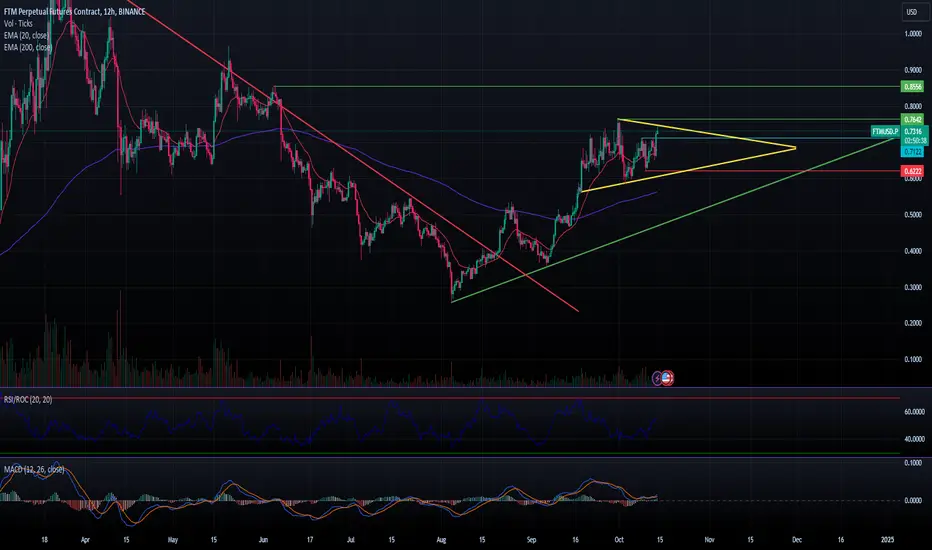Click the Nov label on time axis
The width and height of the screenshot is (932, 550).
pyautogui.click(x=709, y=540)
